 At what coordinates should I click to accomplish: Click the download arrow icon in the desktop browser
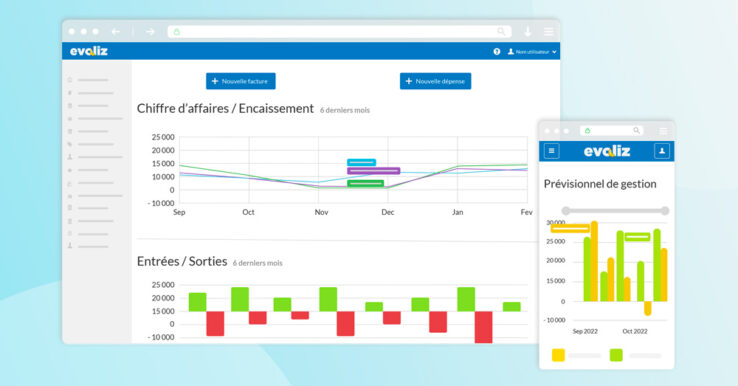528,32
